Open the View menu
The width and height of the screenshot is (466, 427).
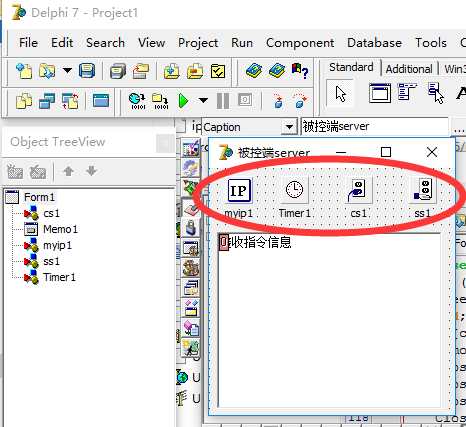152,43
